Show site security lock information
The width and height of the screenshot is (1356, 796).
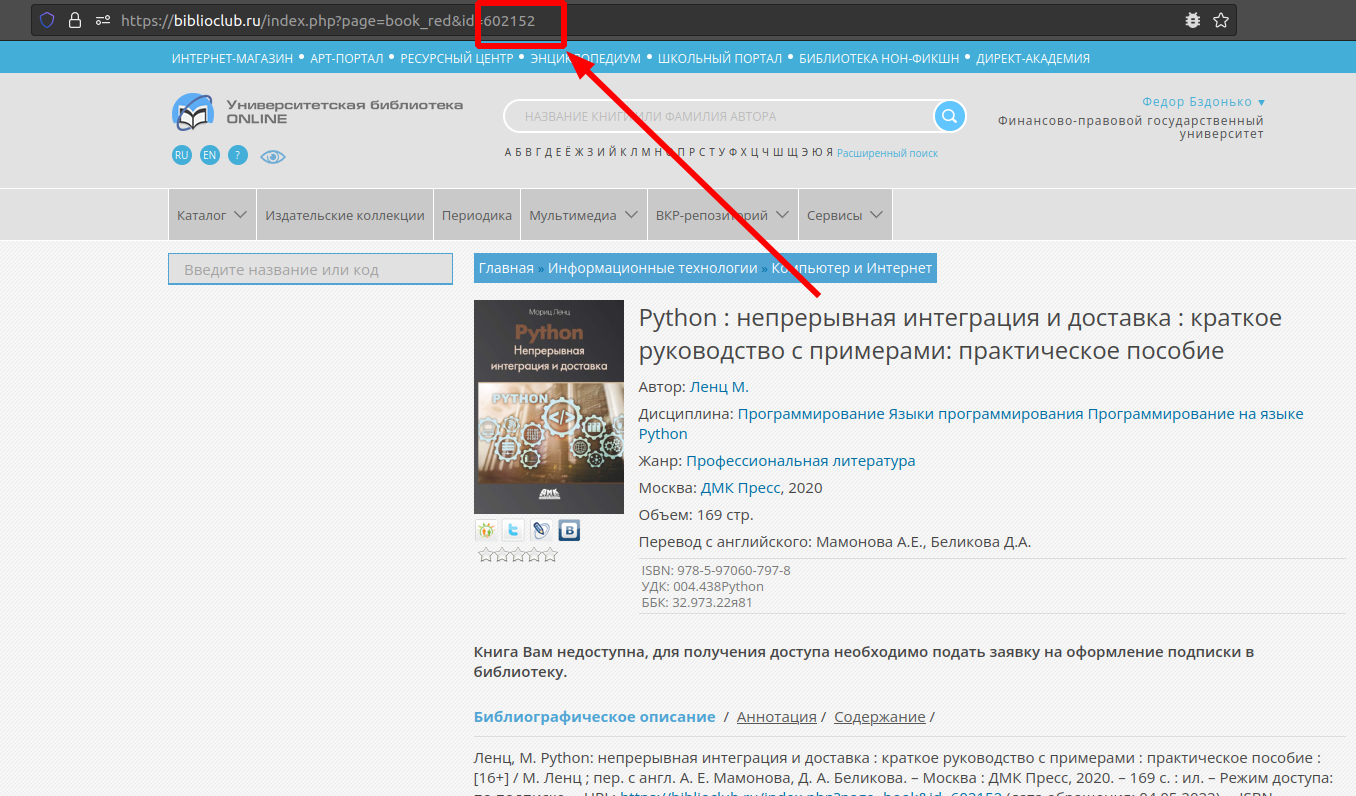(x=75, y=20)
